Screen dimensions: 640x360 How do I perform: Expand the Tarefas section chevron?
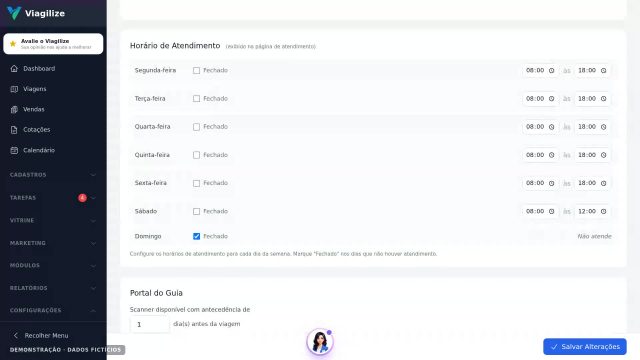click(x=93, y=198)
